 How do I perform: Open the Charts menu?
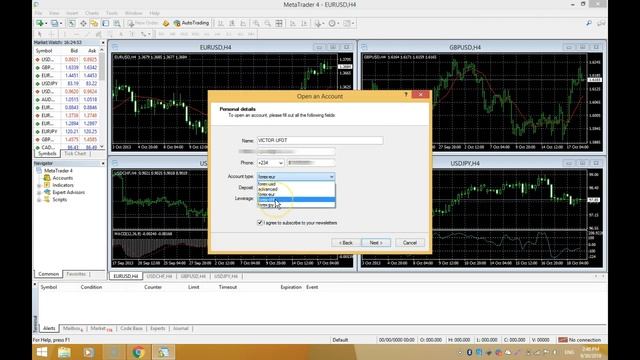(x=92, y=13)
